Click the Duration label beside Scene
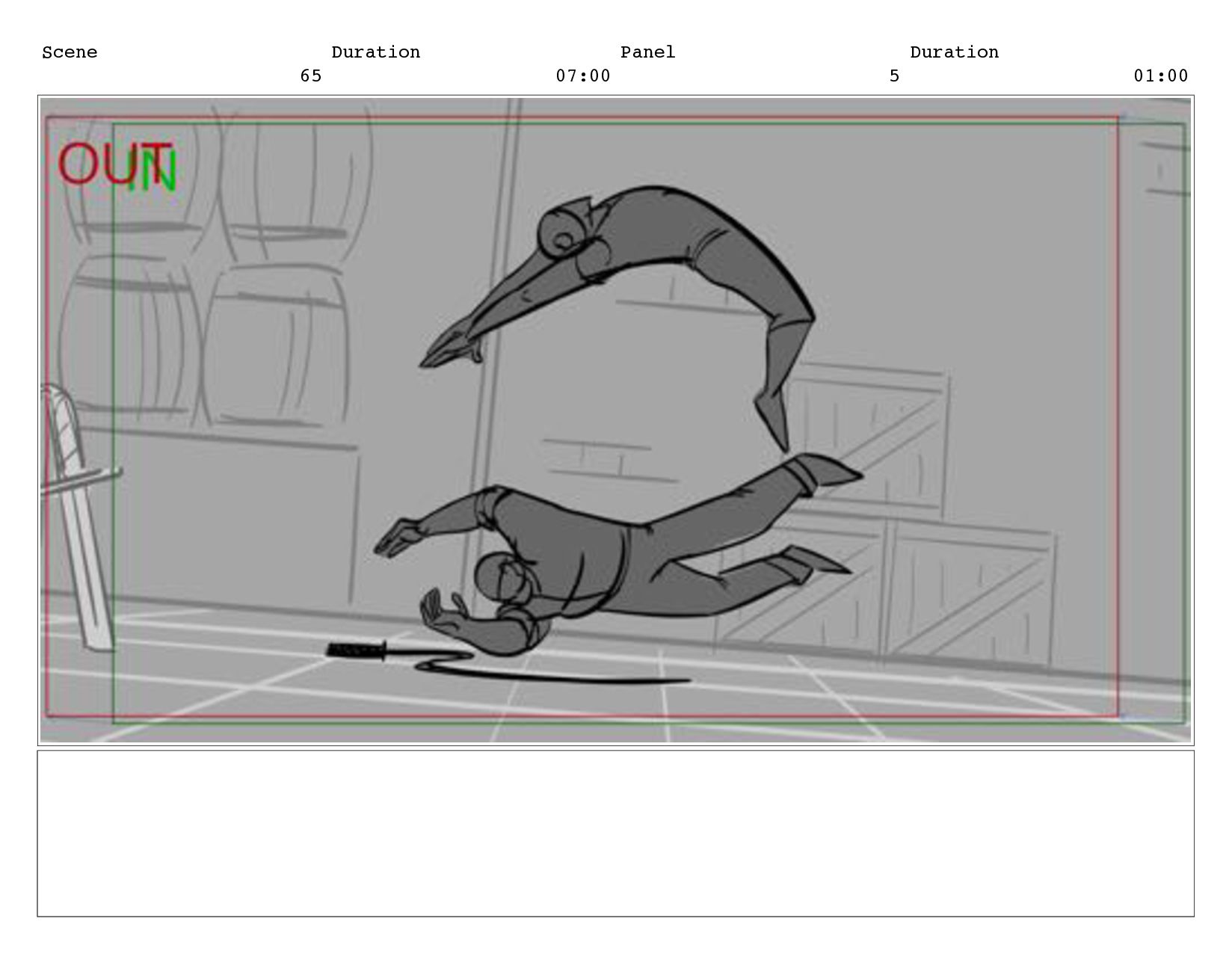 tap(376, 52)
